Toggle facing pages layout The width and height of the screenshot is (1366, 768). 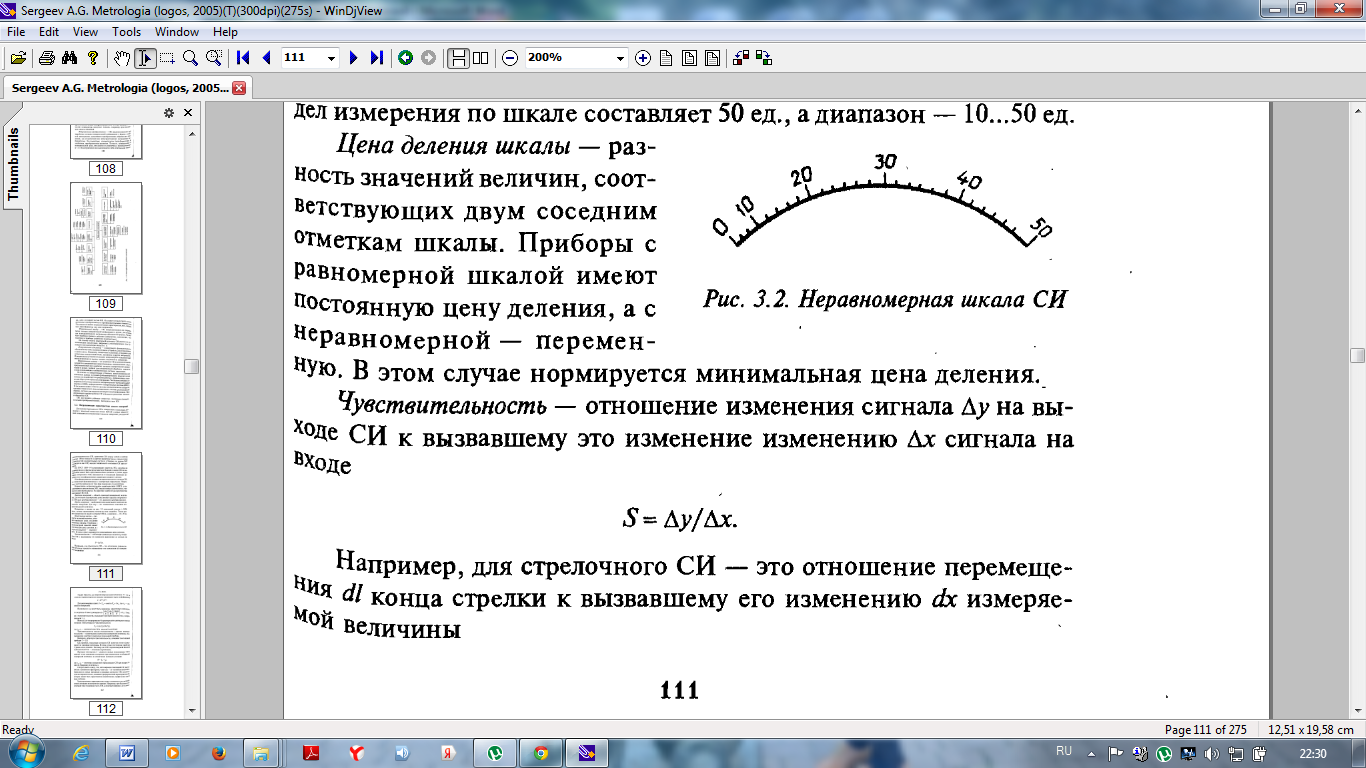(x=481, y=58)
